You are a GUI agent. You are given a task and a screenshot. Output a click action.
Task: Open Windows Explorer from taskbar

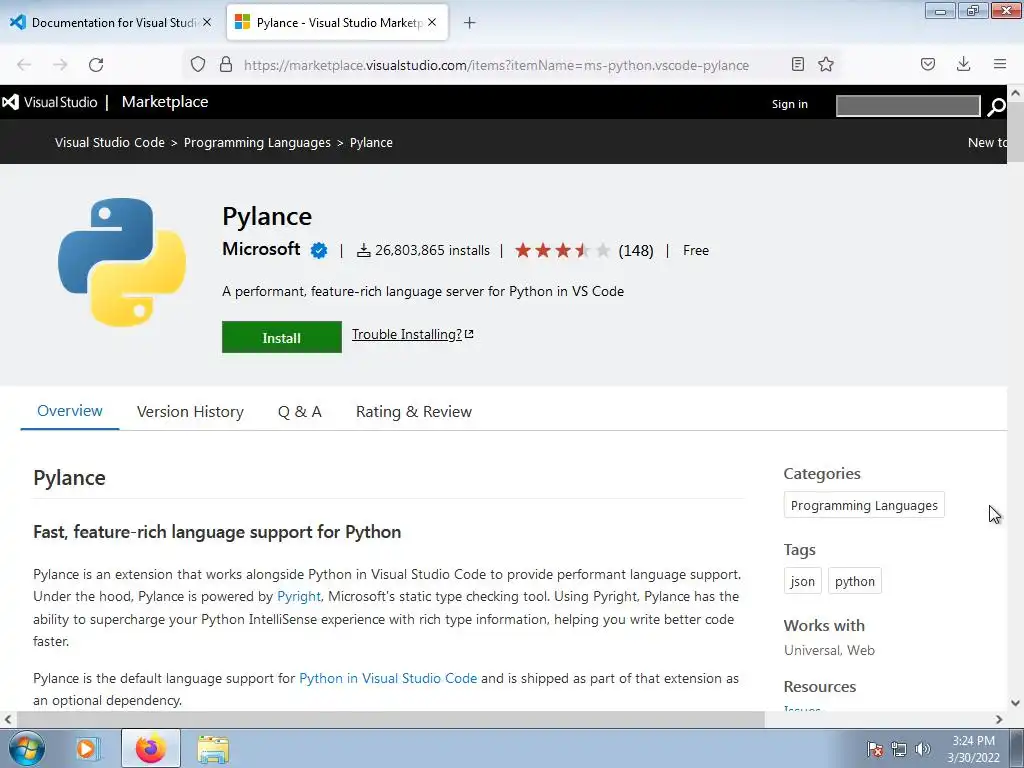click(x=214, y=749)
